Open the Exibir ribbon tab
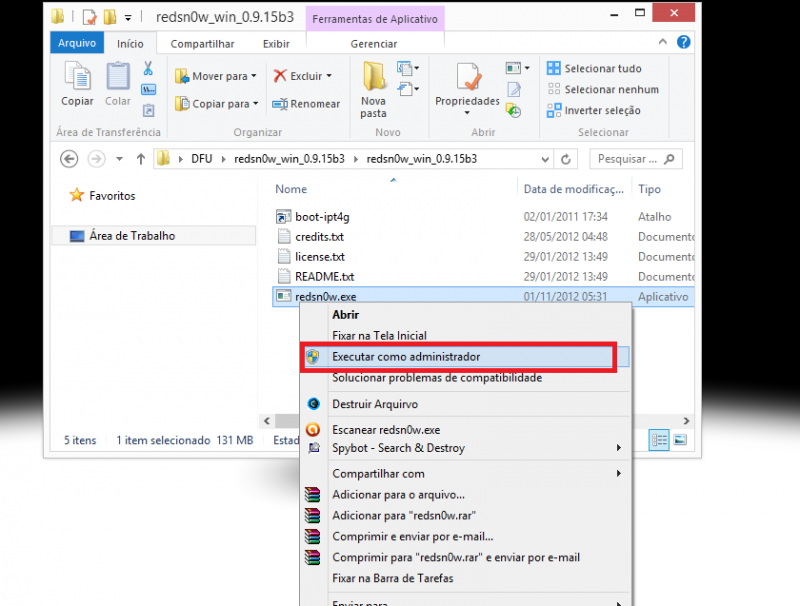 tap(276, 44)
